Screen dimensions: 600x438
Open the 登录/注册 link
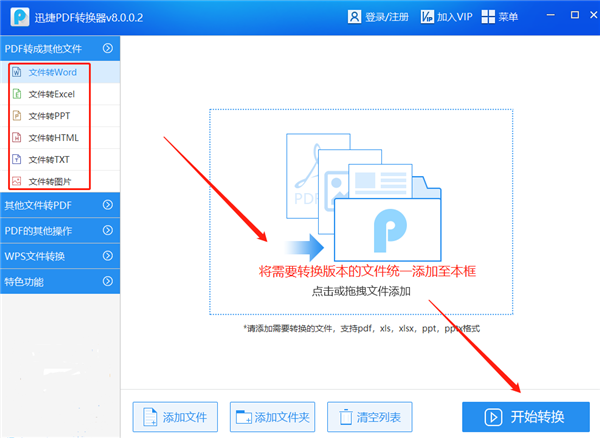(x=387, y=17)
